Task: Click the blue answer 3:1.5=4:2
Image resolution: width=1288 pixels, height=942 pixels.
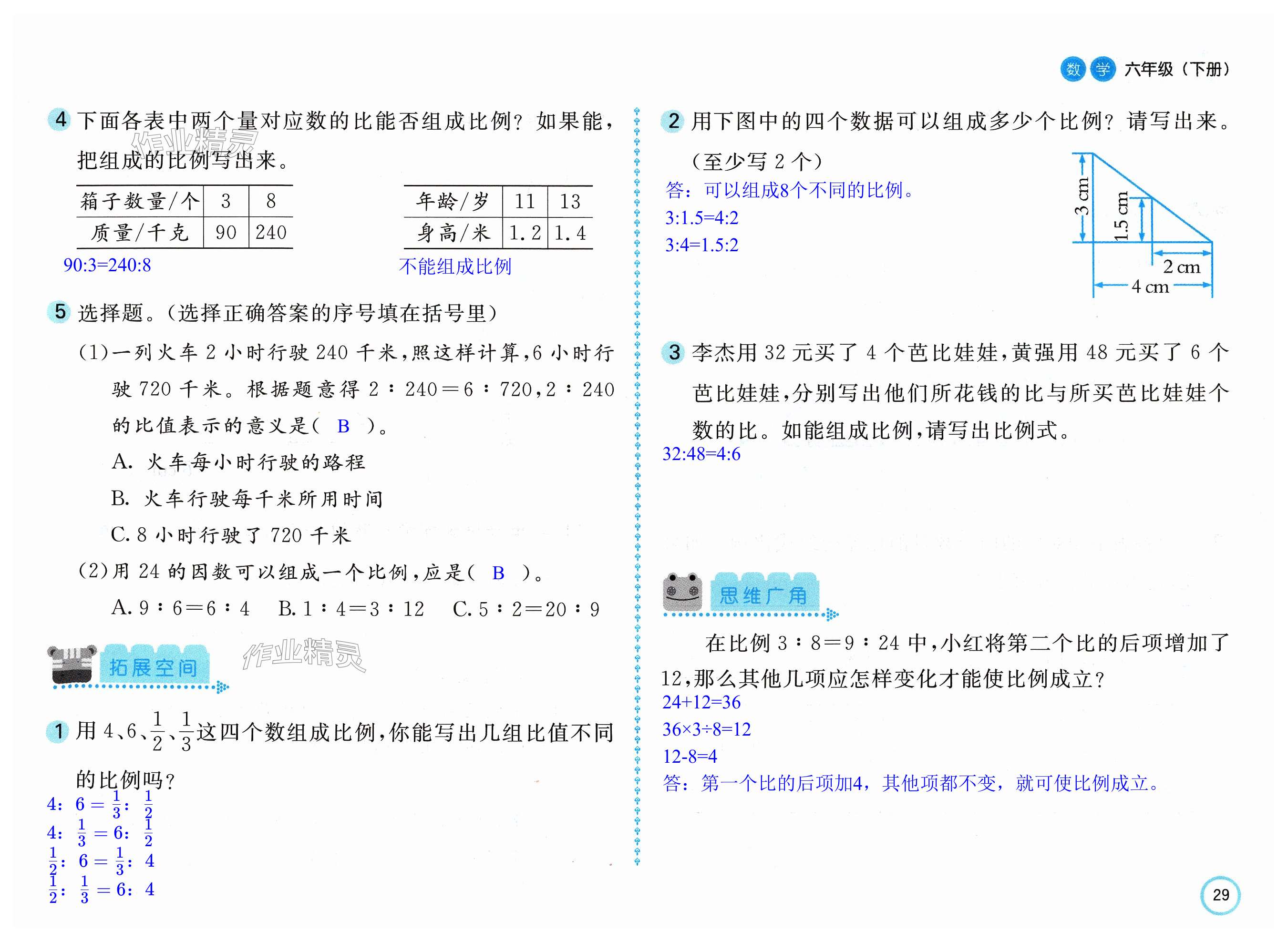Action: point(701,218)
